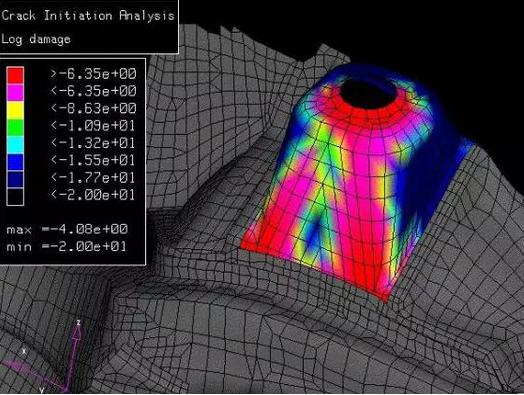The image size is (524, 395).
Task: Click the cyan legend color swatch
Action: click(x=15, y=145)
